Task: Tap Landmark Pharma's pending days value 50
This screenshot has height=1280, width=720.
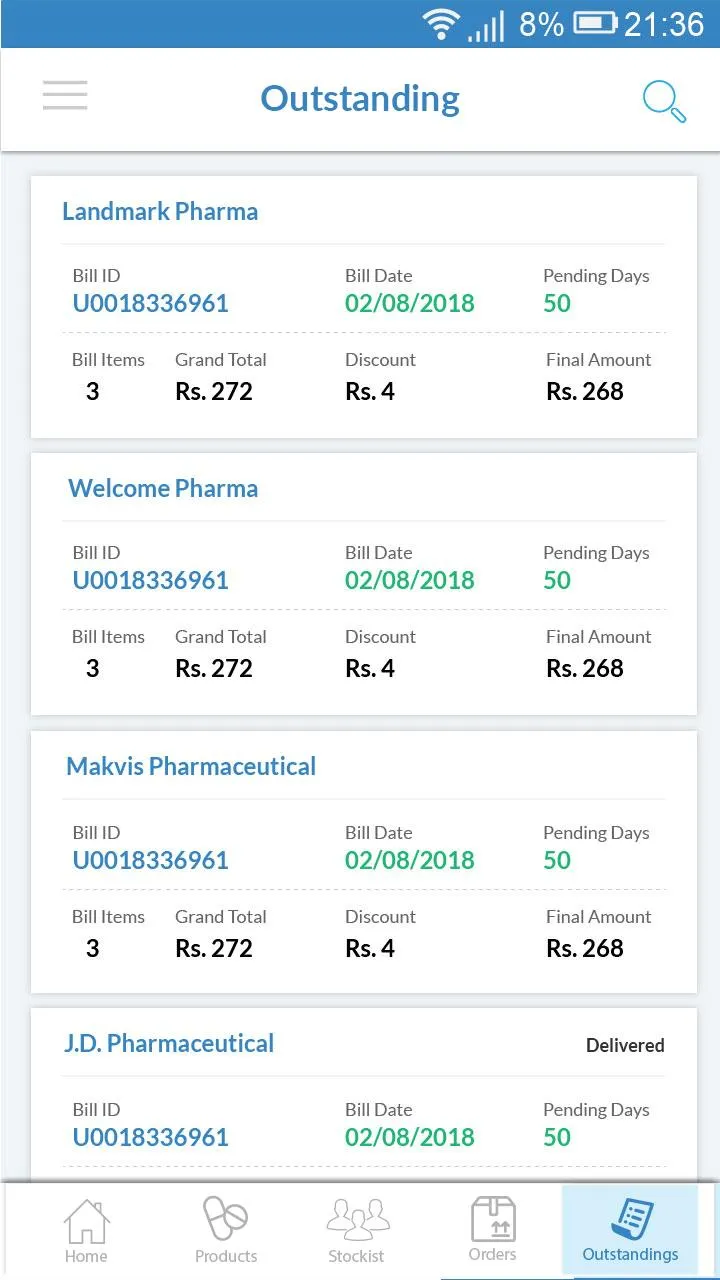Action: pyautogui.click(x=557, y=303)
